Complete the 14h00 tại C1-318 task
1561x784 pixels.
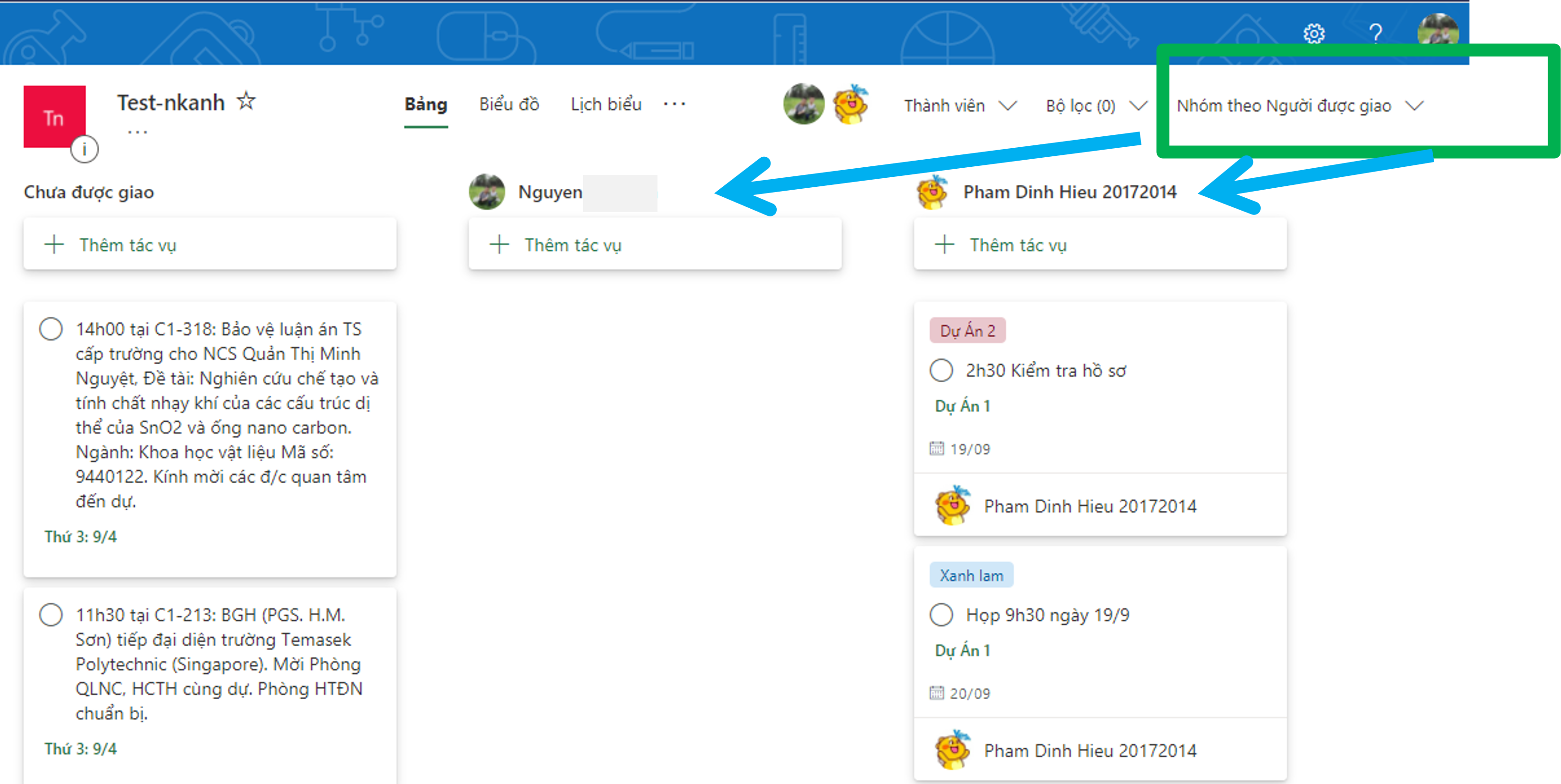(x=51, y=329)
